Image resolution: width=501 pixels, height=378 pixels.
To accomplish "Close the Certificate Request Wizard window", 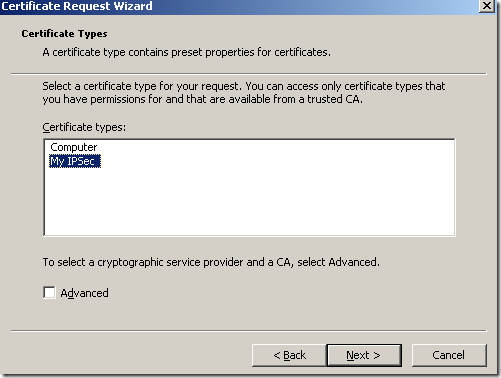I will [x=487, y=6].
